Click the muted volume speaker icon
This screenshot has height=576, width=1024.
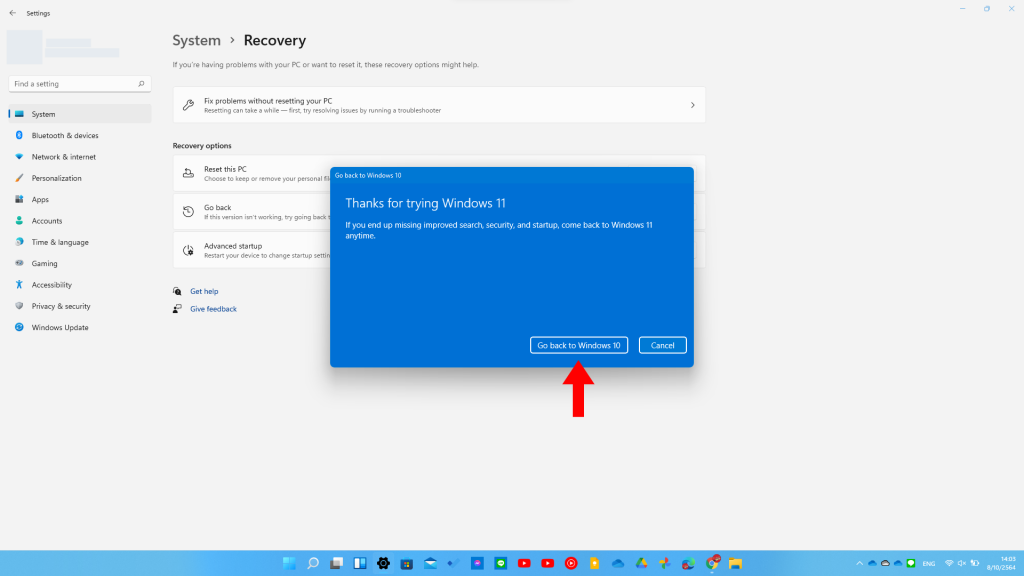point(962,563)
